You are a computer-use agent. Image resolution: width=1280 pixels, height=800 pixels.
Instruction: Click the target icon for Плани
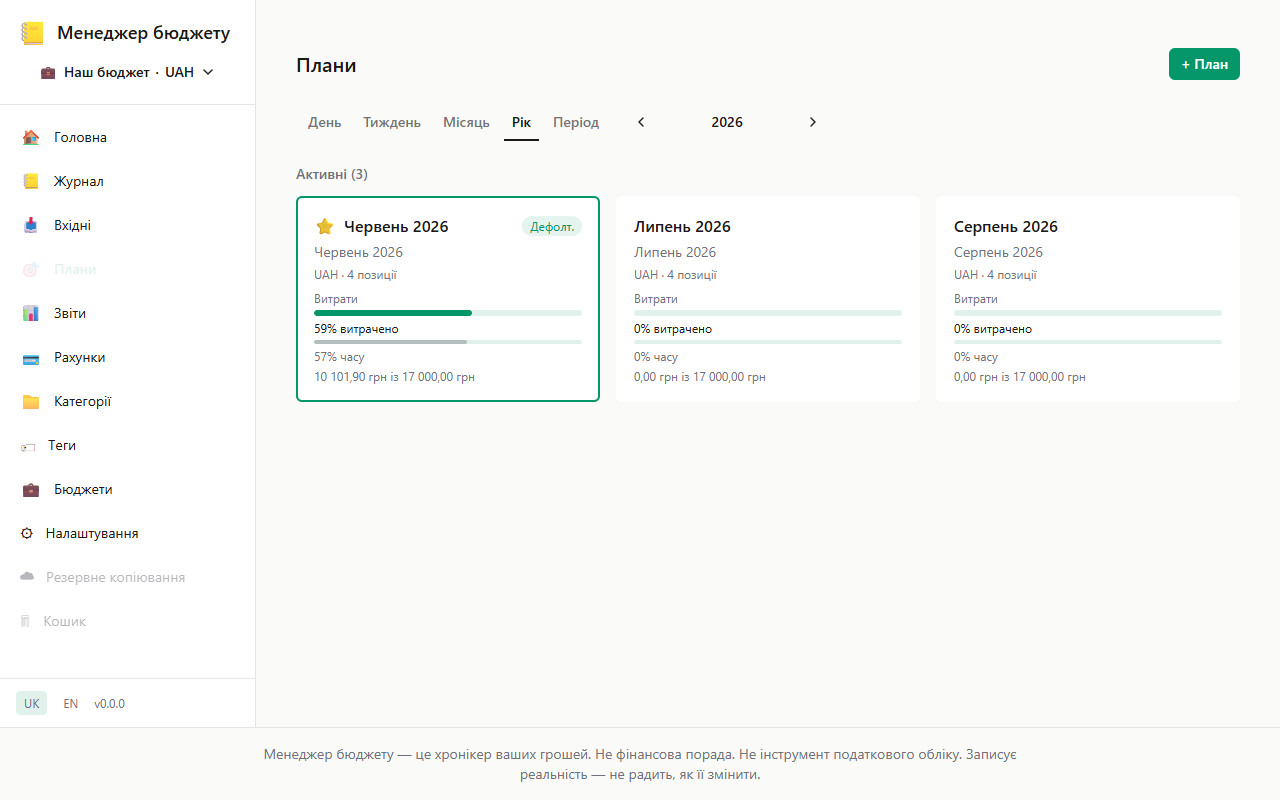31,269
